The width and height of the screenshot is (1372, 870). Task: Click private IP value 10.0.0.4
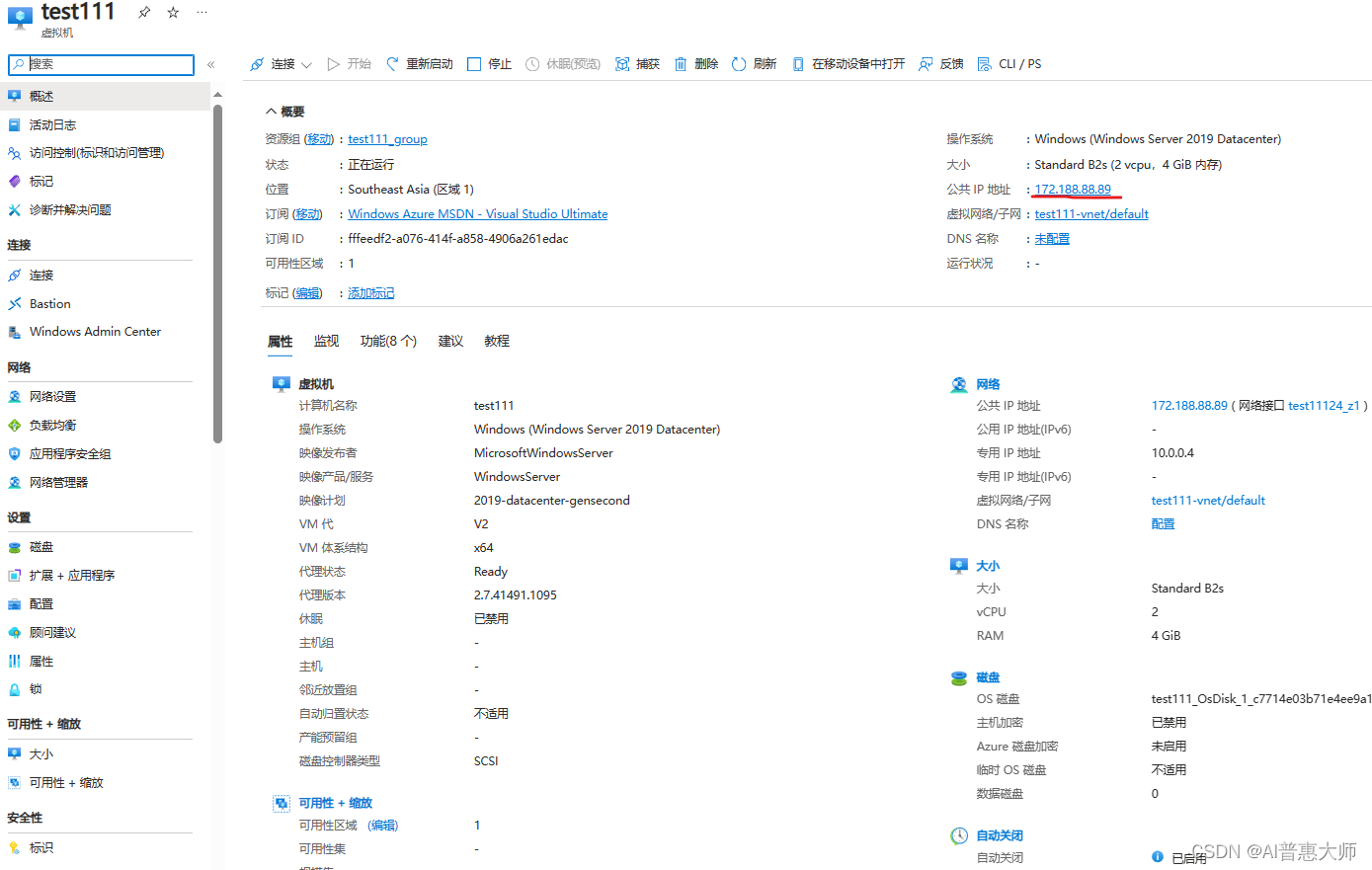click(x=1172, y=453)
